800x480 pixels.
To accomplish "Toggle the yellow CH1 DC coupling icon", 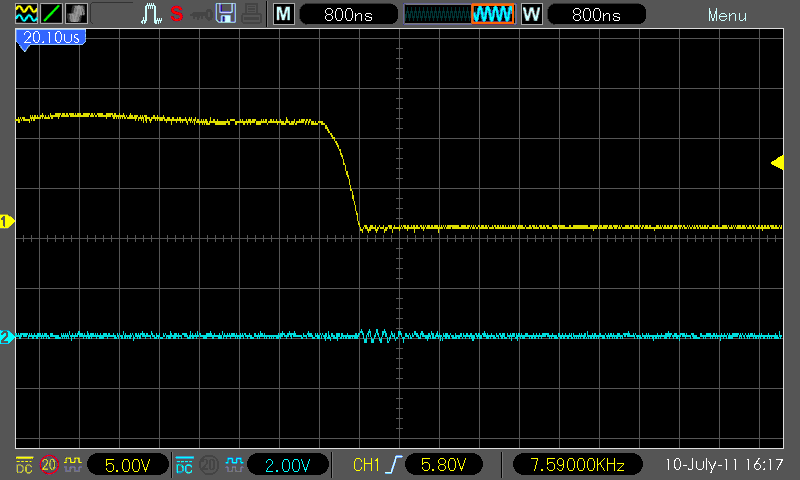I will 24,465.
